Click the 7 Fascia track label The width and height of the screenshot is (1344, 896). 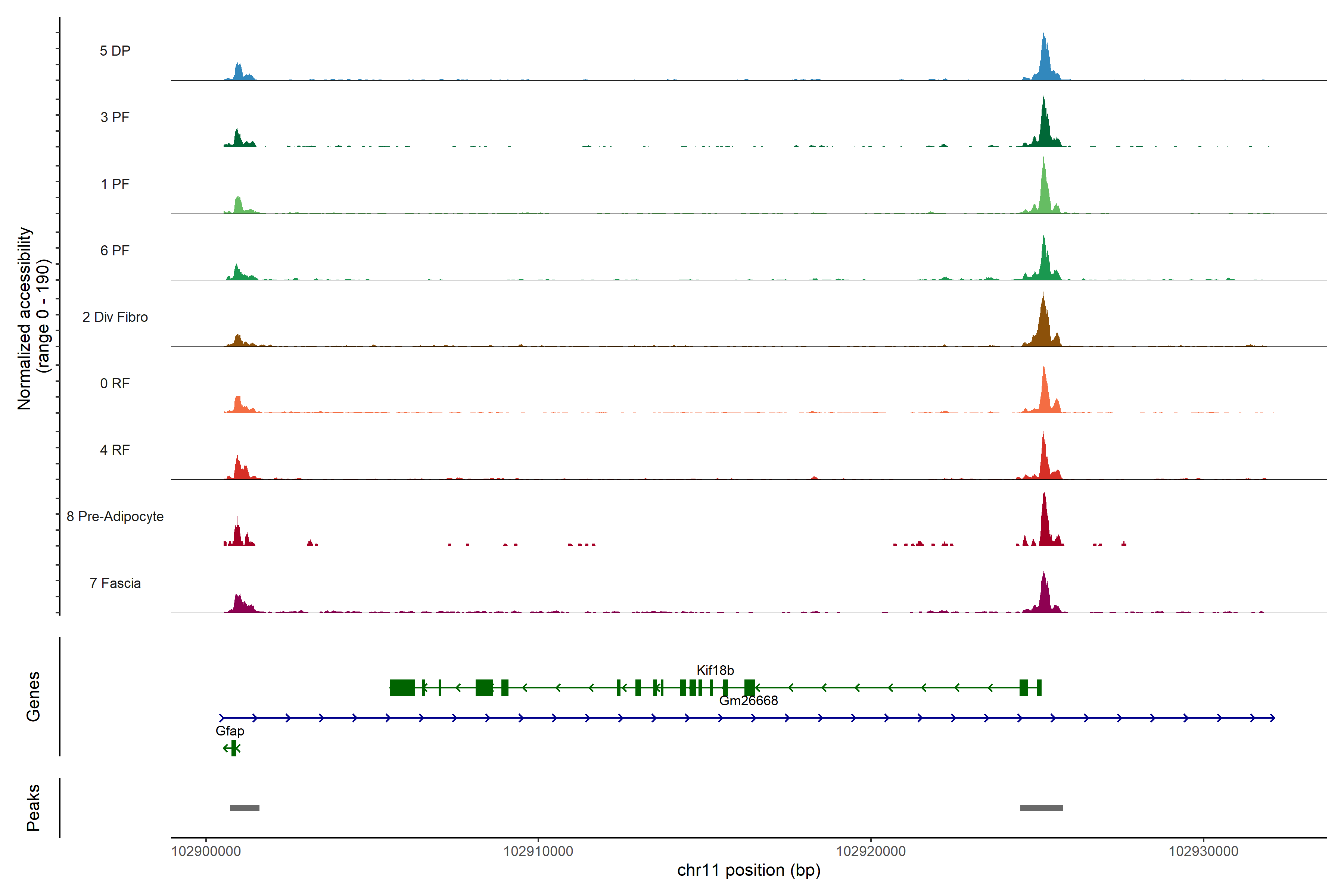(115, 583)
